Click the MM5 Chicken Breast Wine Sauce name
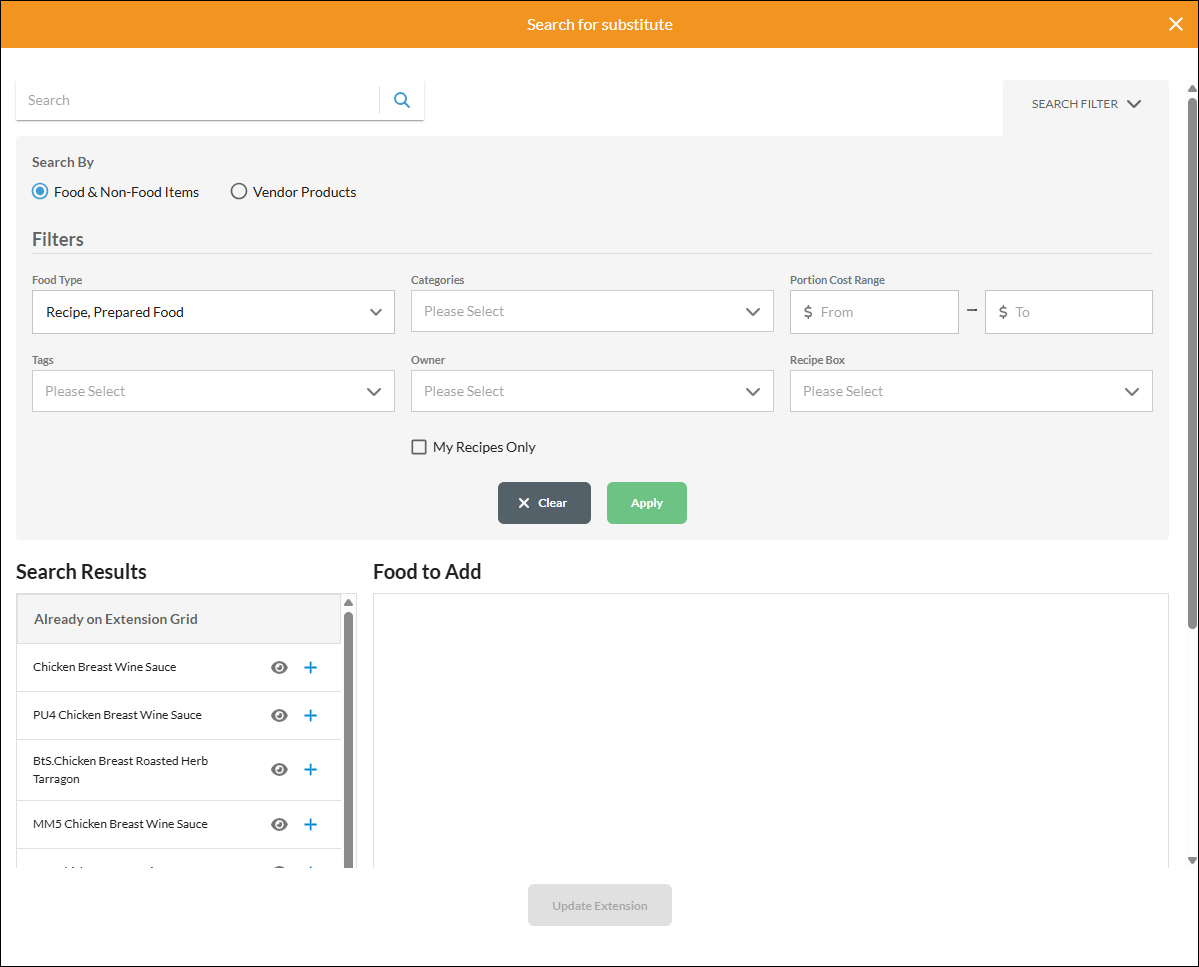1199x967 pixels. point(120,824)
